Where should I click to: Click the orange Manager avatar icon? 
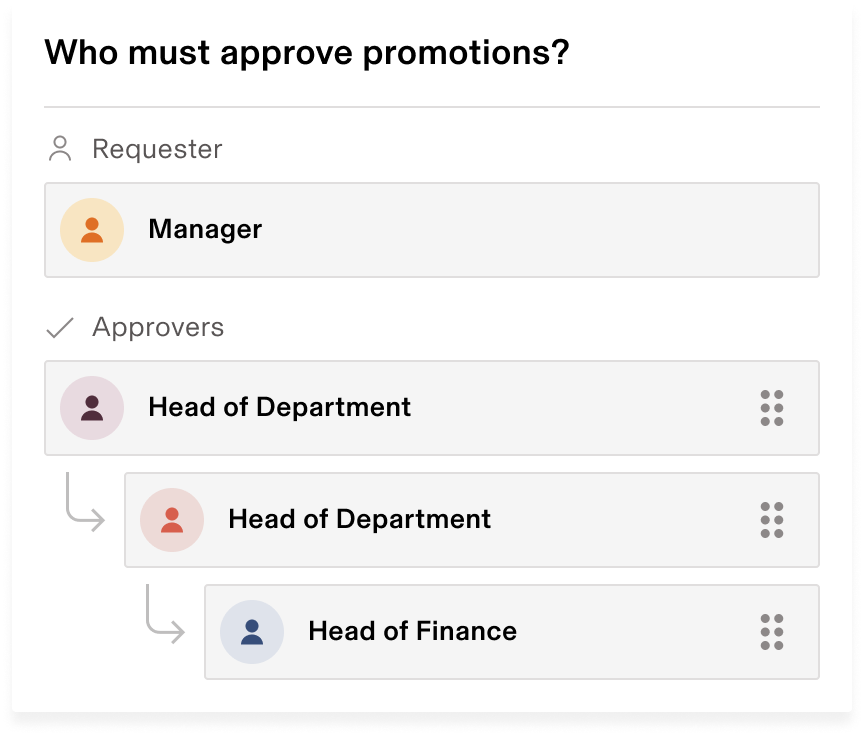coord(92,230)
